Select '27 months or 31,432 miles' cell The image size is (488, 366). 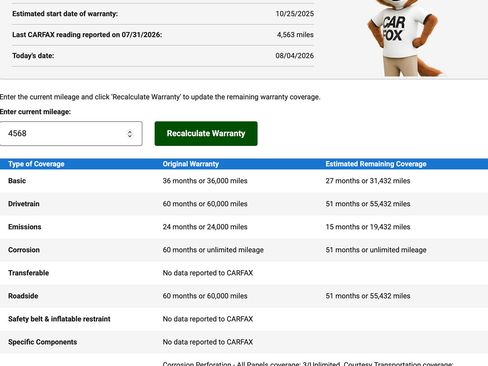coord(368,181)
